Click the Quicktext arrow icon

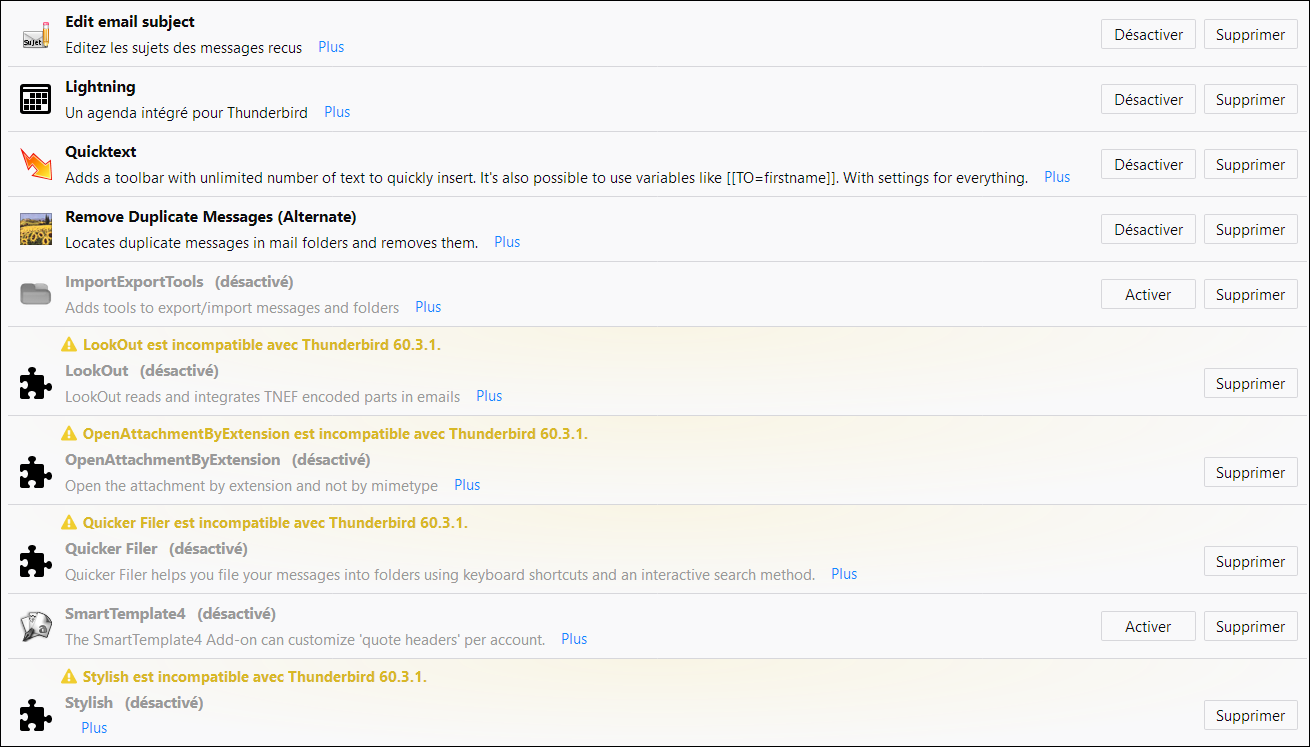click(36, 165)
